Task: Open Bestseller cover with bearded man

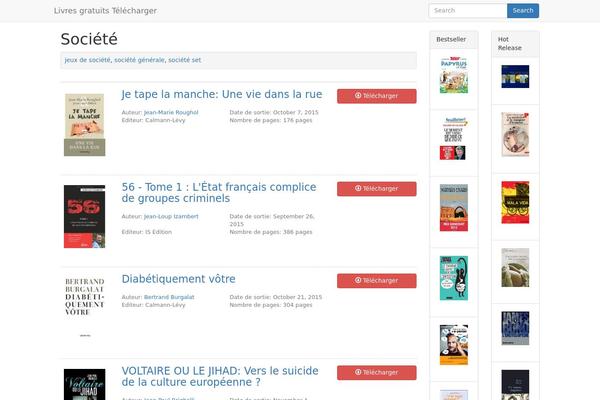Action: pos(454,345)
